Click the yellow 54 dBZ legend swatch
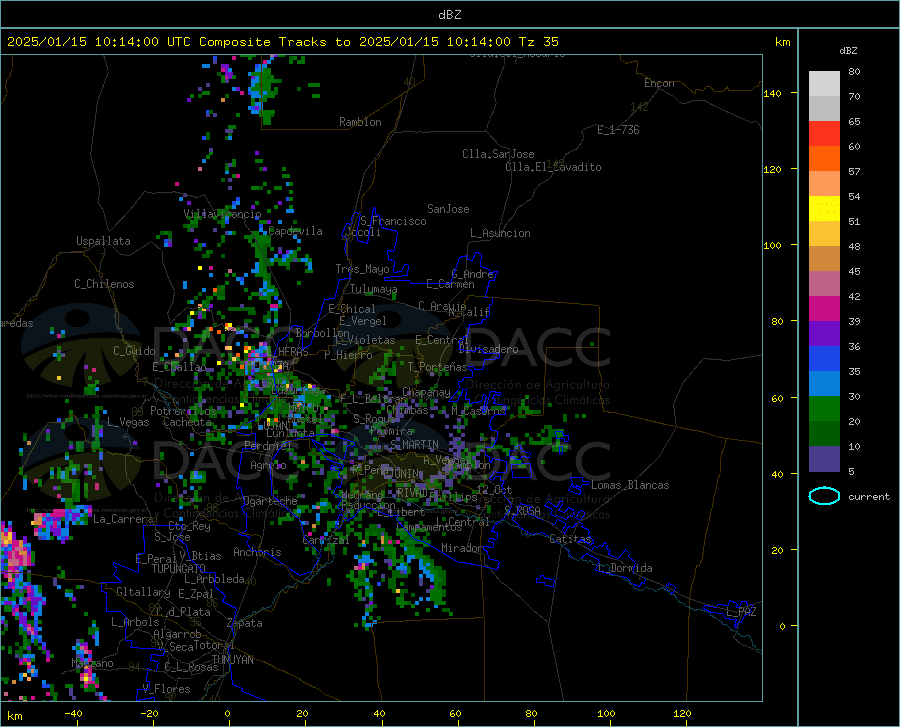 point(824,209)
